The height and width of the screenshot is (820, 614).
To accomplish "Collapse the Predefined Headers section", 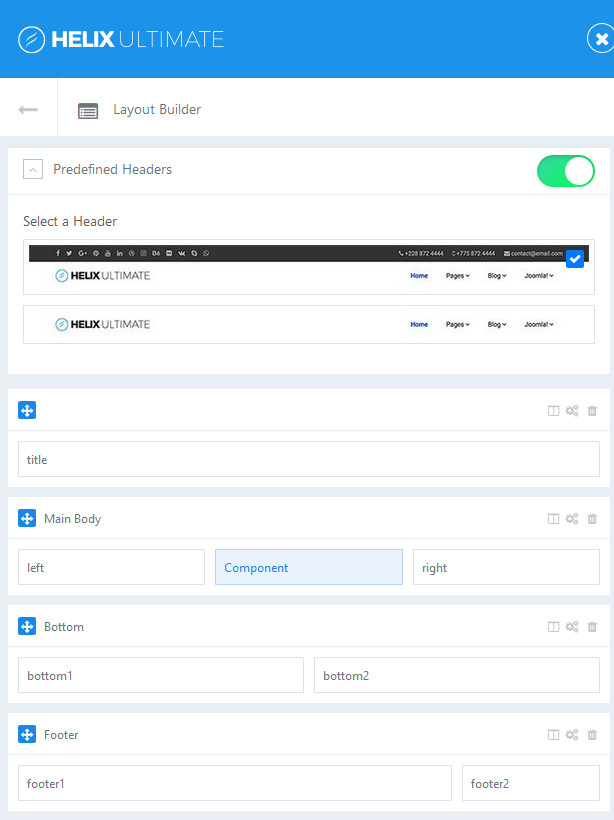I will pos(32,169).
